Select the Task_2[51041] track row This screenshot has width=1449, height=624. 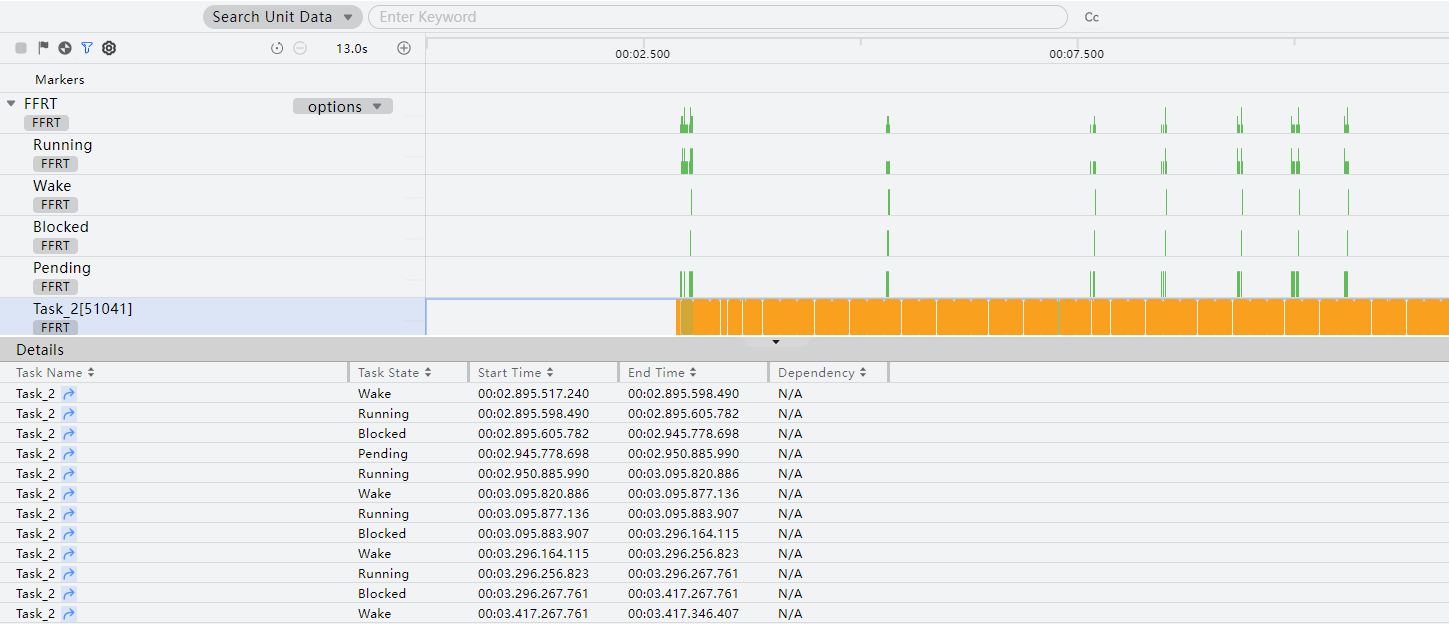(212, 317)
